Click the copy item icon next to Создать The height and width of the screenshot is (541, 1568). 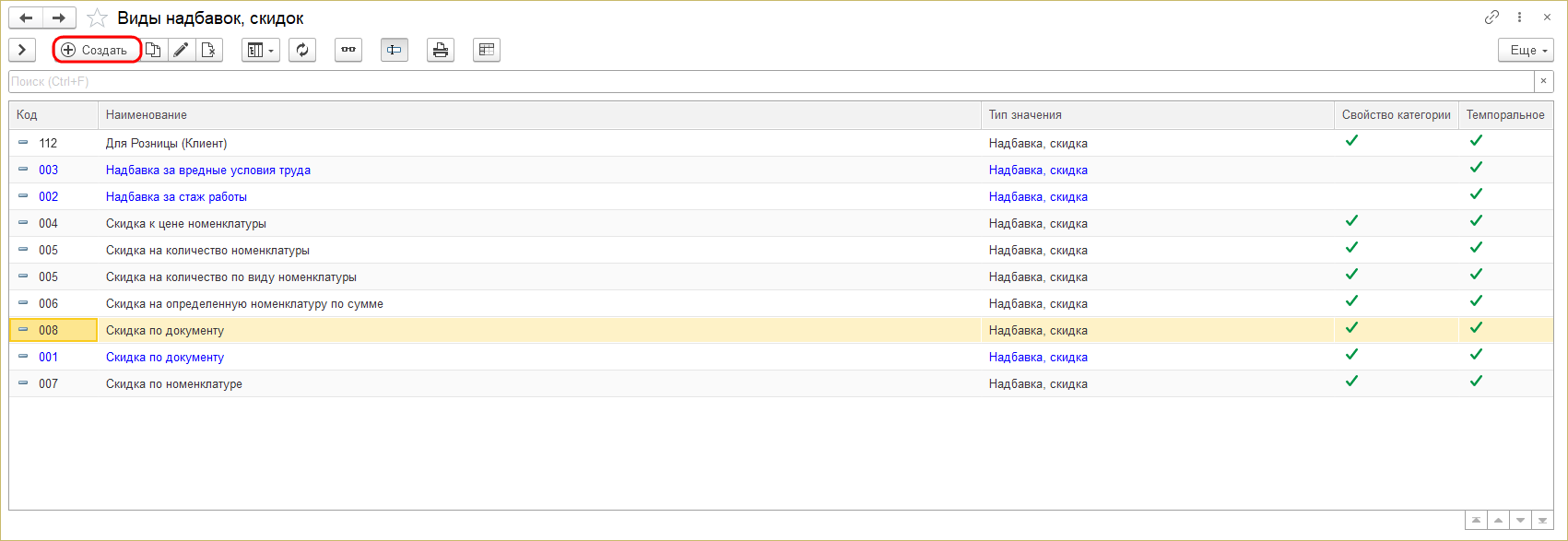click(x=154, y=50)
